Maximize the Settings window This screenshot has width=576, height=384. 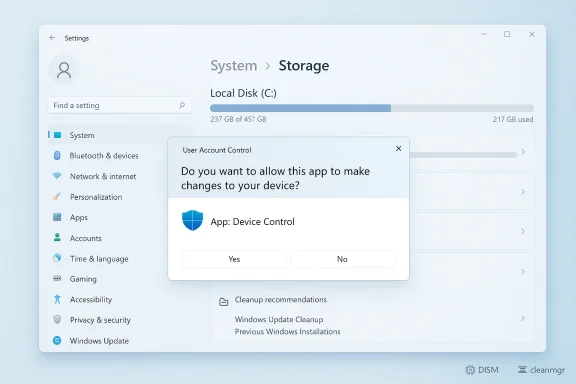(507, 34)
